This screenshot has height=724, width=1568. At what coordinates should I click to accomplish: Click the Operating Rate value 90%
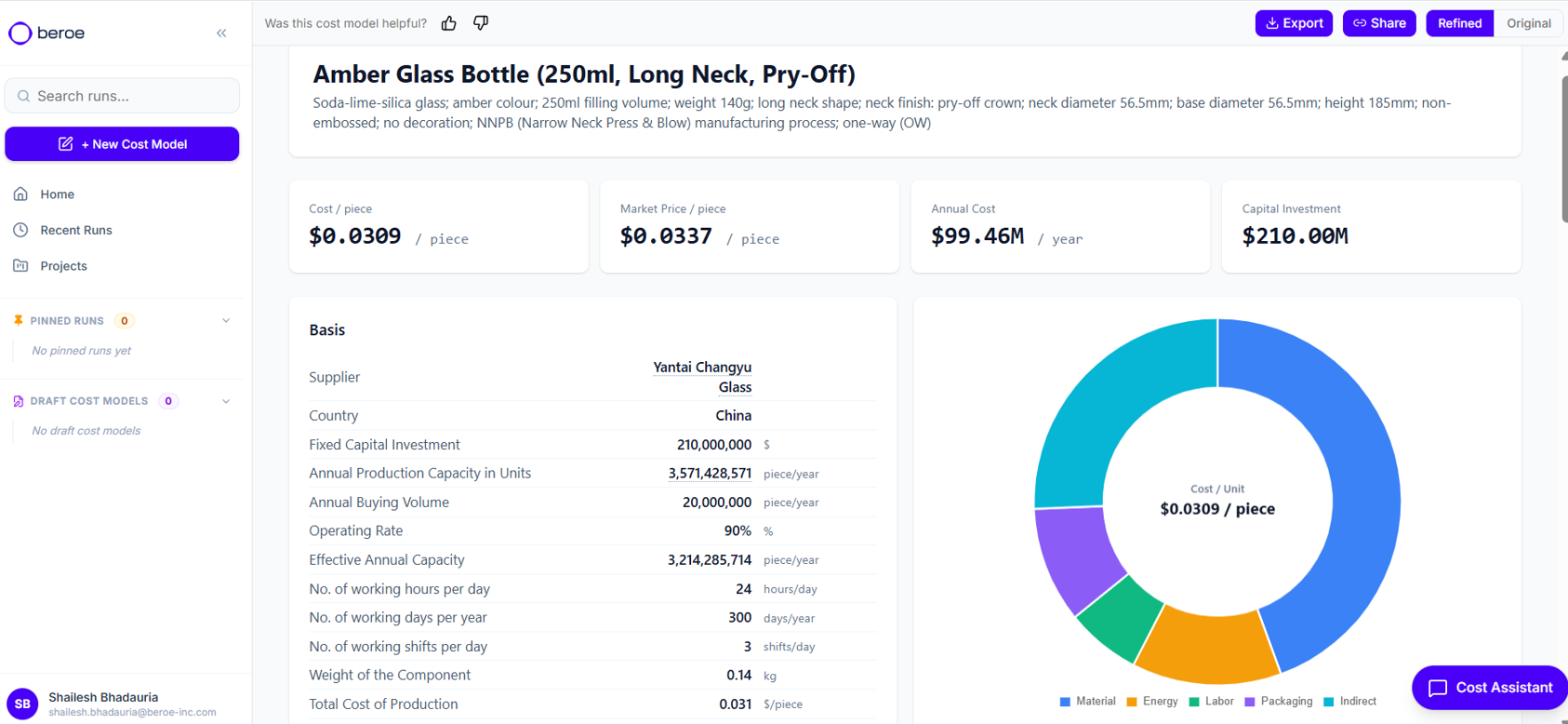click(737, 531)
